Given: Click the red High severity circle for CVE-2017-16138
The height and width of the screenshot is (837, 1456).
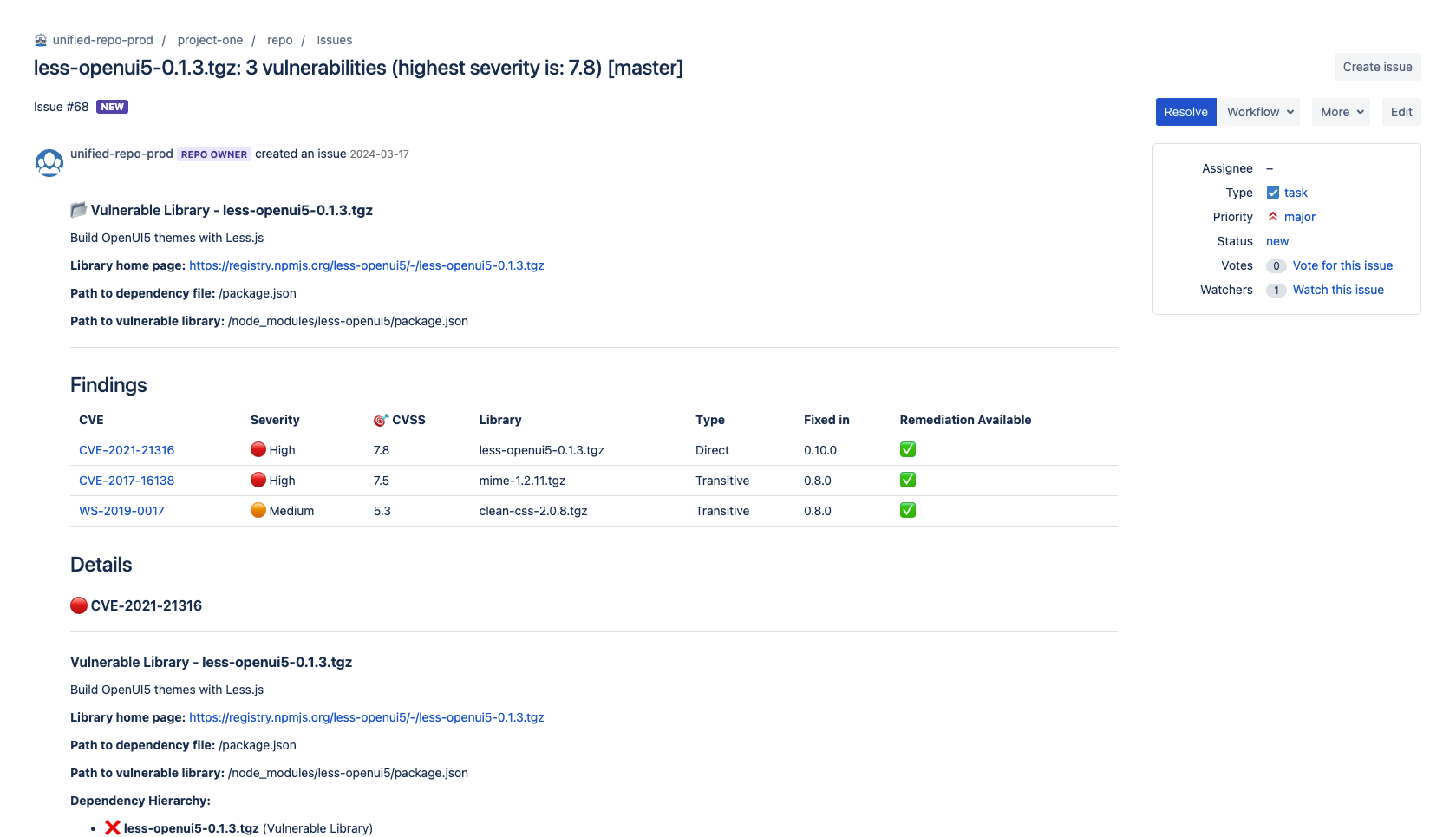Looking at the screenshot, I should click(258, 480).
